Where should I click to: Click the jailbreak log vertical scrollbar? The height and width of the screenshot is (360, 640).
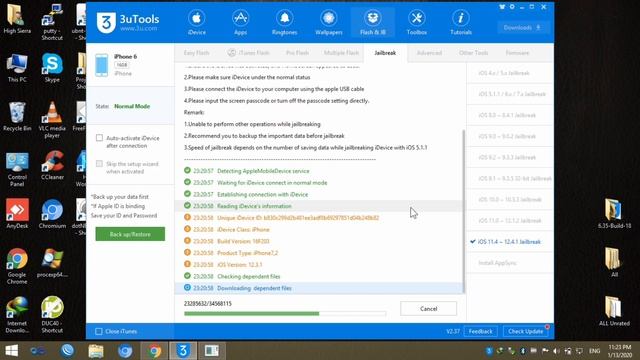coord(463,211)
